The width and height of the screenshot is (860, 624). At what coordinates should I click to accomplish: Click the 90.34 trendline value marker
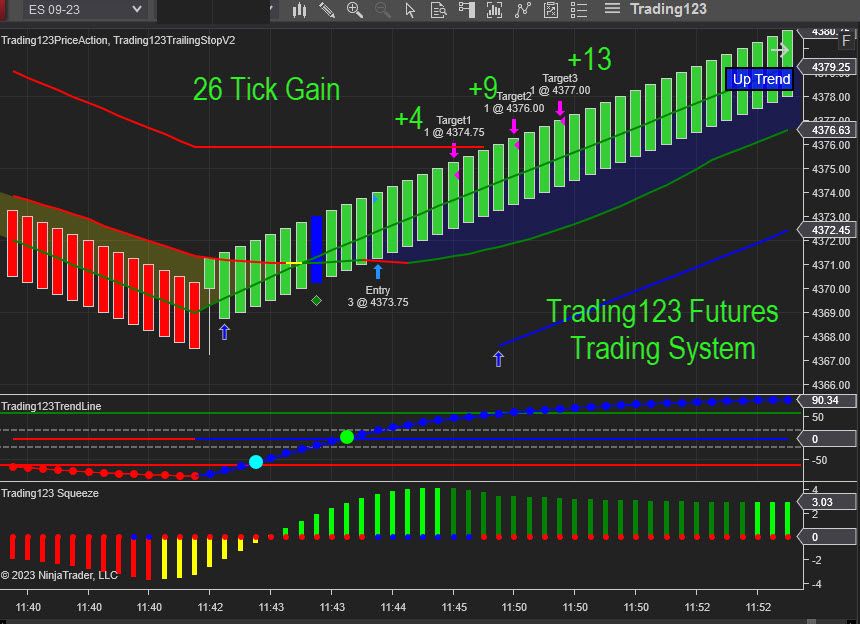pos(825,400)
